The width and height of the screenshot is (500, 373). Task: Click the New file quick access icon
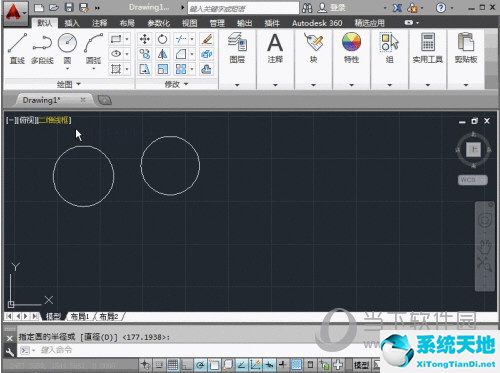tap(39, 7)
